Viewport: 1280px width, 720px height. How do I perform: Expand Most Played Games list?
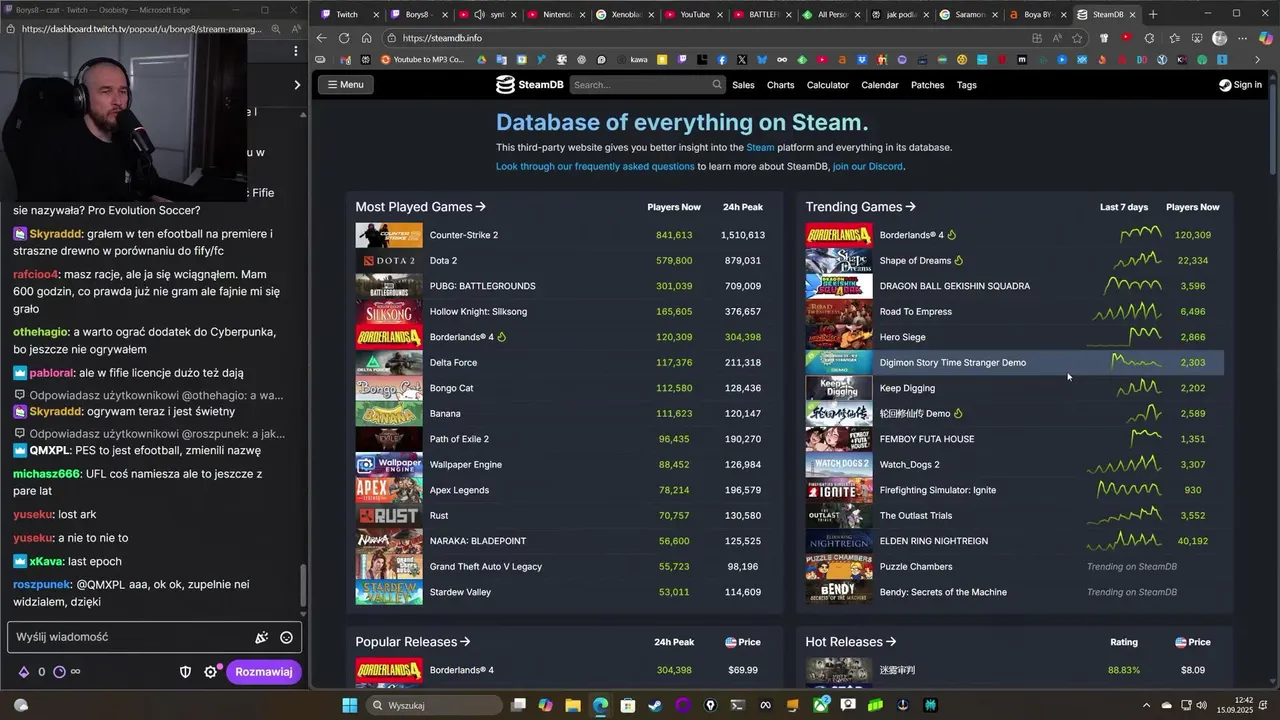(x=420, y=207)
